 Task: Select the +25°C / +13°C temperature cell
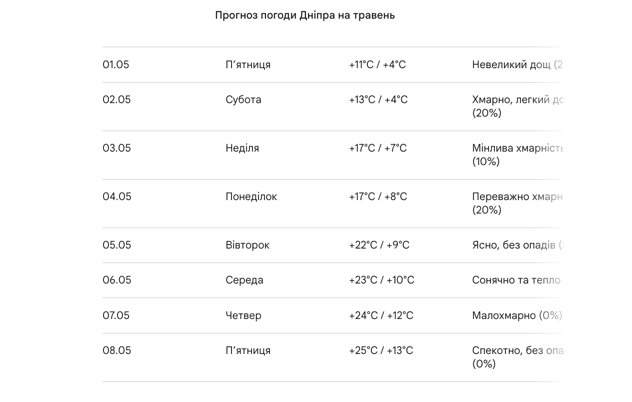click(x=381, y=351)
